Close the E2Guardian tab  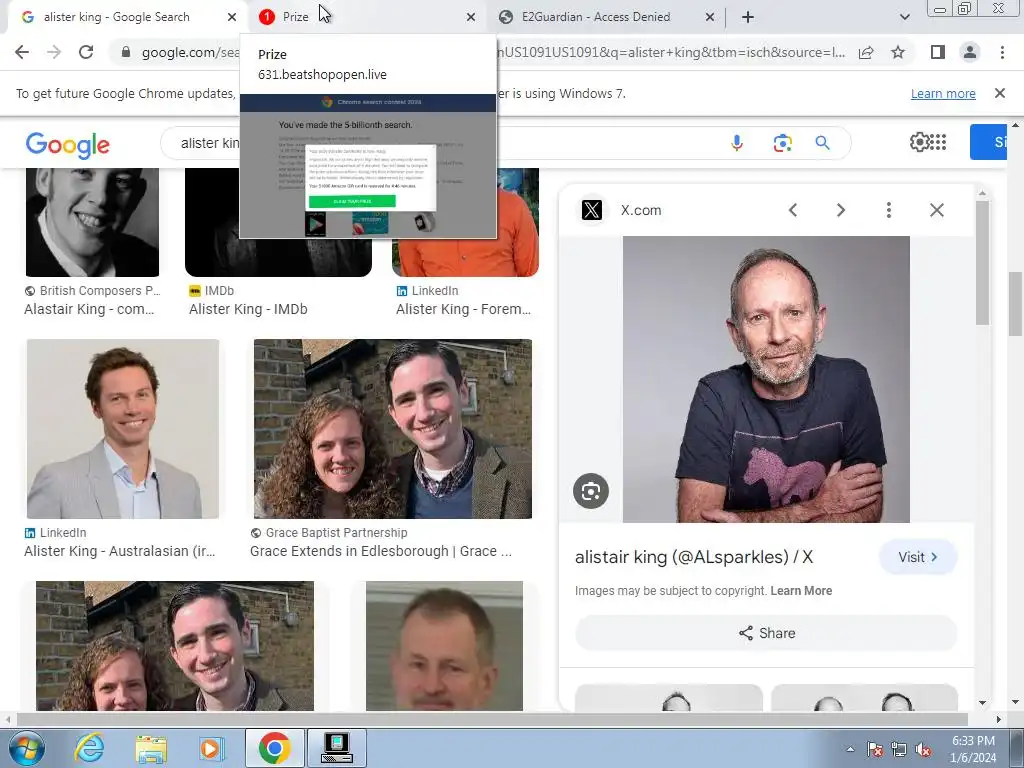[x=710, y=17]
